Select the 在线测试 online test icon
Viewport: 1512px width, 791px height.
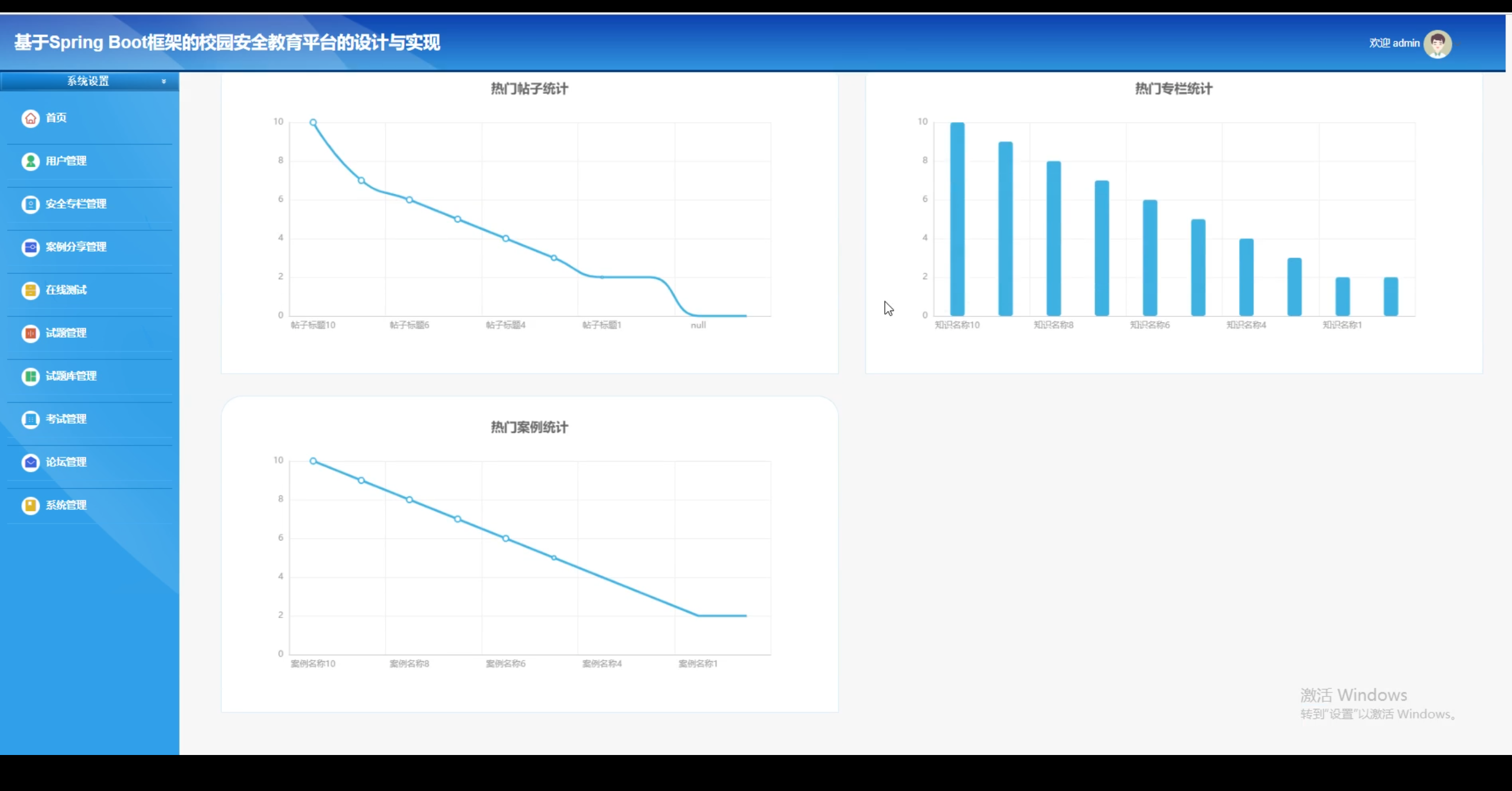[30, 290]
